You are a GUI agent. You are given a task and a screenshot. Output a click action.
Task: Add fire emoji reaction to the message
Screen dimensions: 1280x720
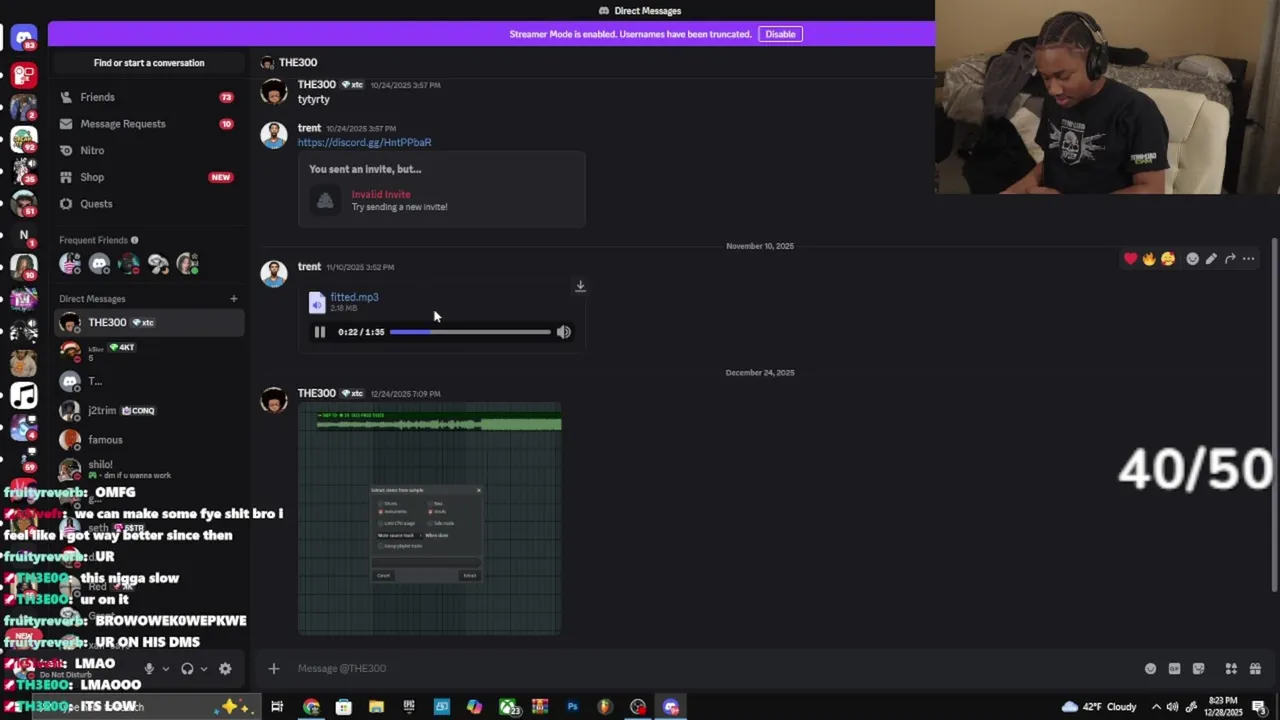click(1149, 259)
